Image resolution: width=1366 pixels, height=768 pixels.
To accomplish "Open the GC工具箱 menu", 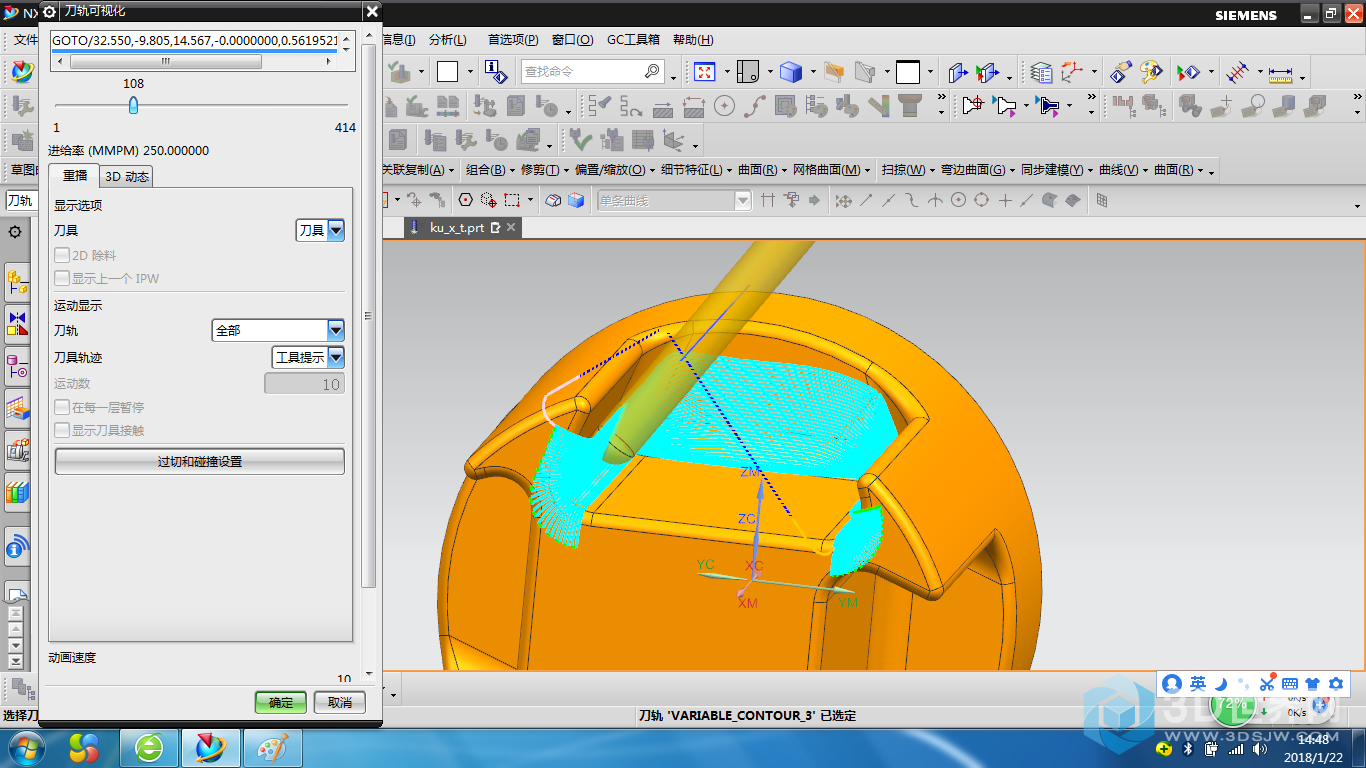I will pyautogui.click(x=633, y=40).
